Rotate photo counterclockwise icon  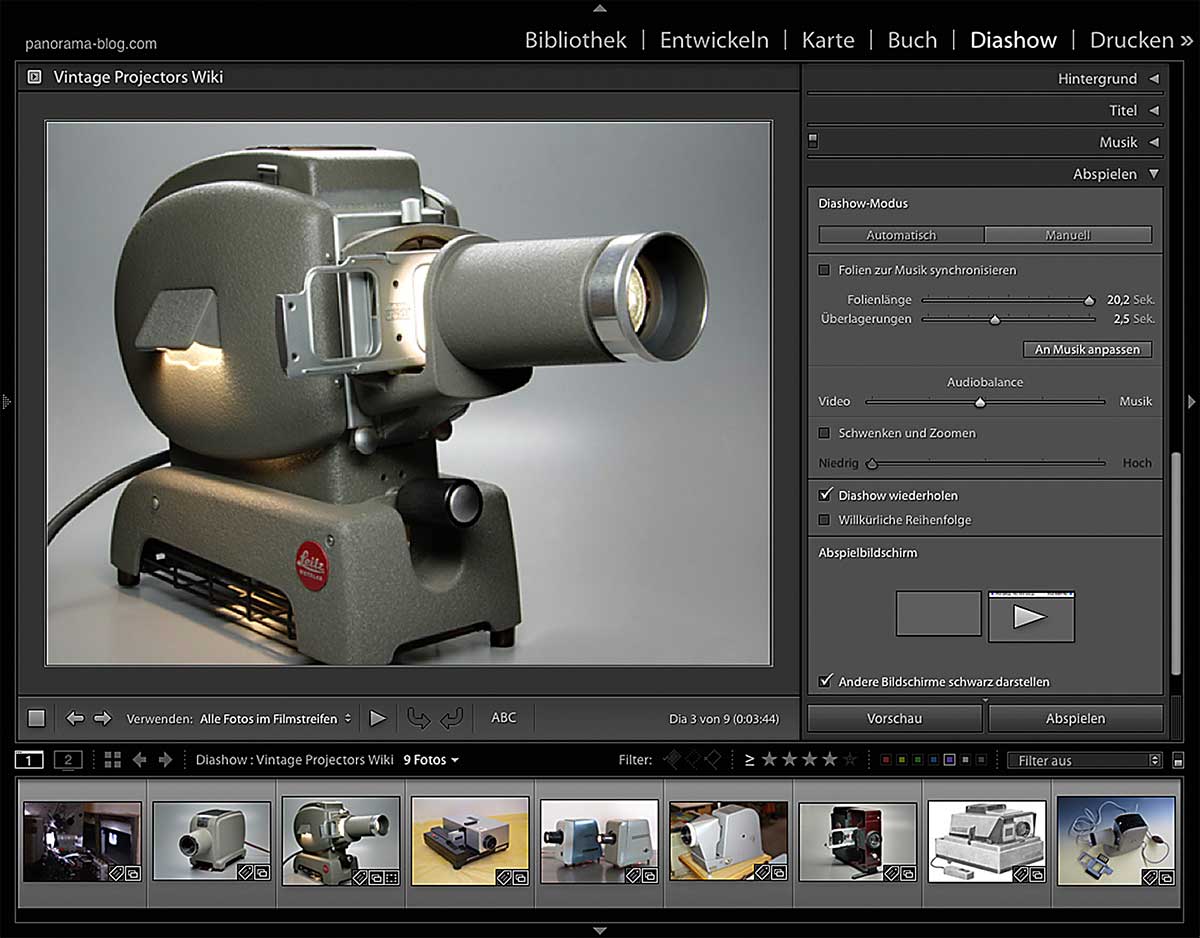(417, 718)
